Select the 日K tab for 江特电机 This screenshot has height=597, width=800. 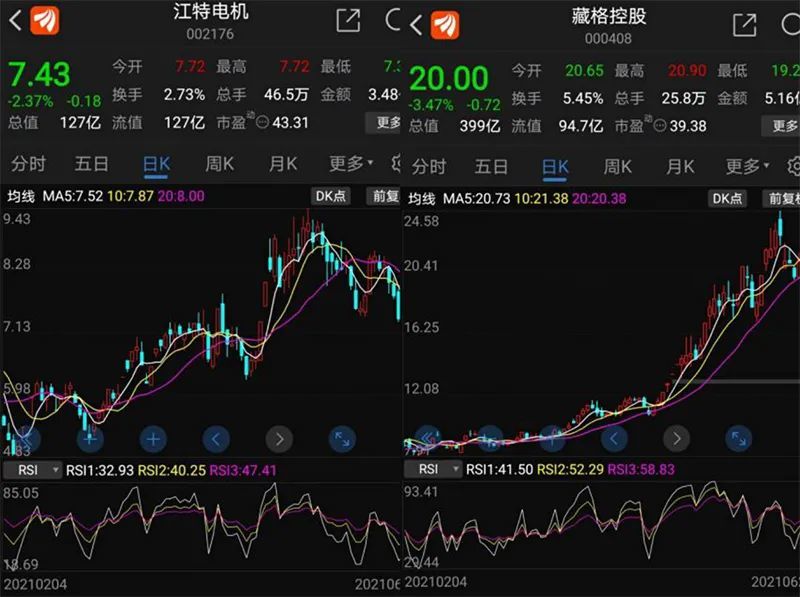(156, 164)
